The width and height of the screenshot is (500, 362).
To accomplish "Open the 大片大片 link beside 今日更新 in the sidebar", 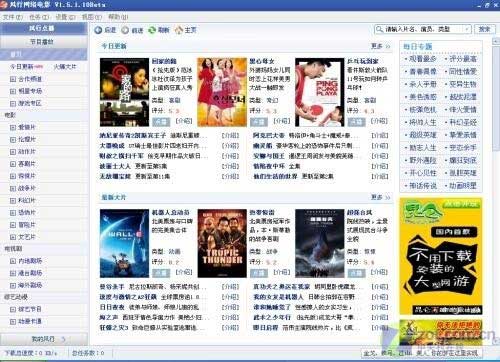I will (65, 67).
